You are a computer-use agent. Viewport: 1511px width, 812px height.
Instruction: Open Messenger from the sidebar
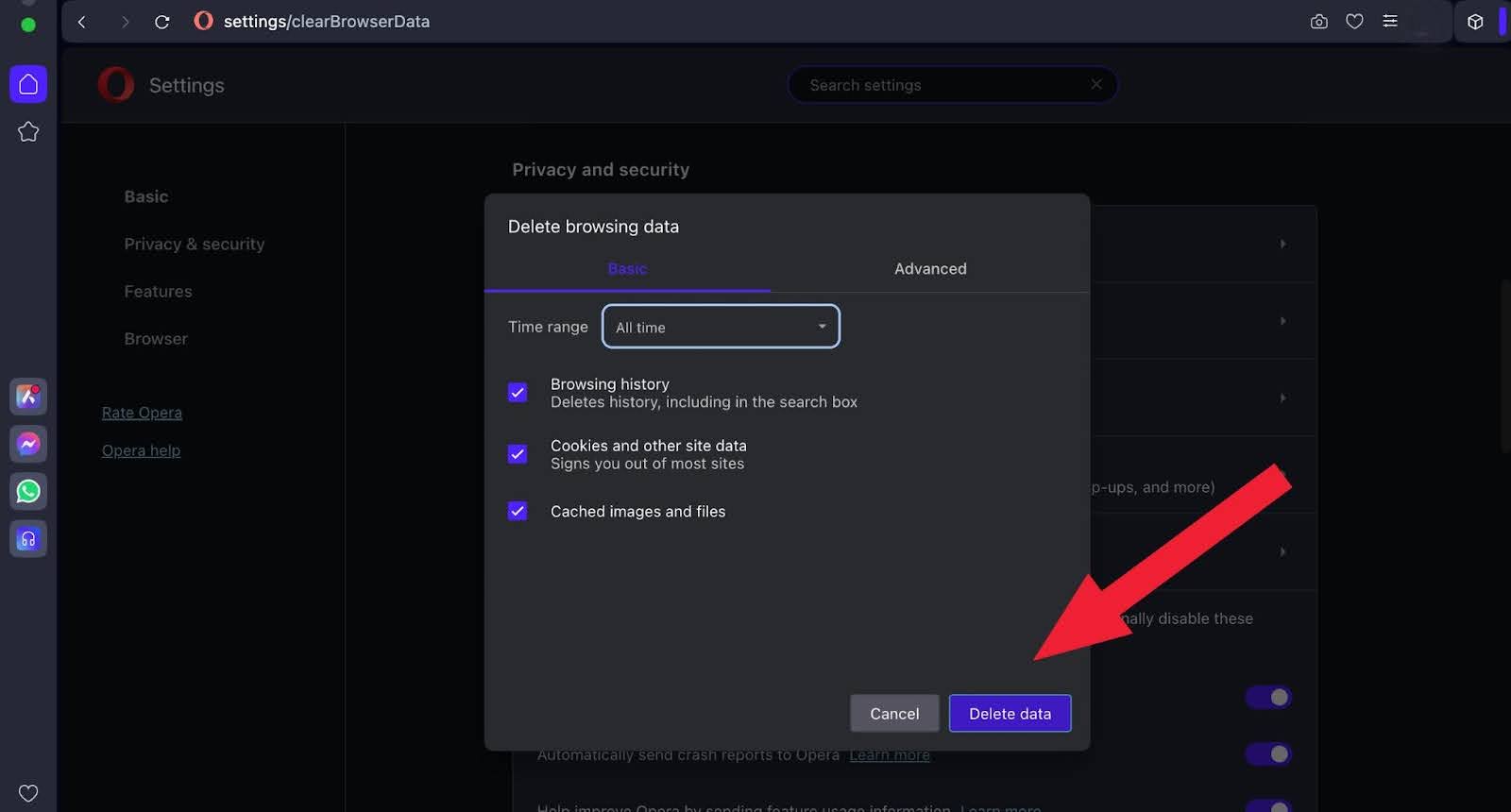[x=28, y=444]
